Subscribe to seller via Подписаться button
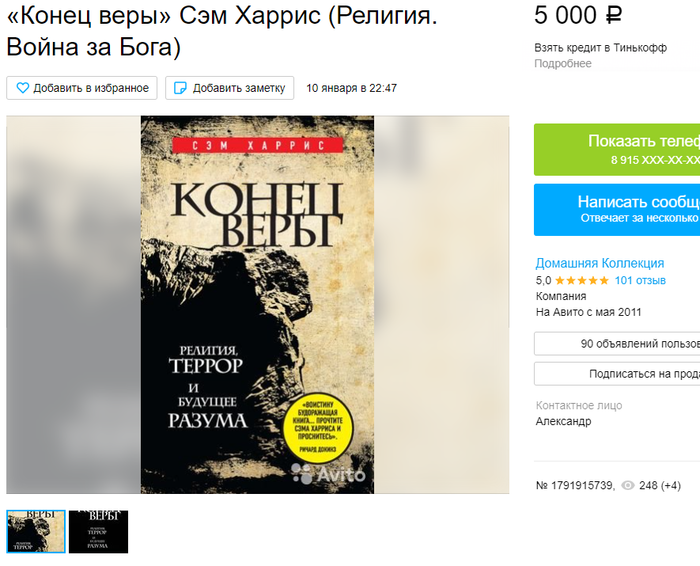This screenshot has width=700, height=566. click(x=617, y=374)
